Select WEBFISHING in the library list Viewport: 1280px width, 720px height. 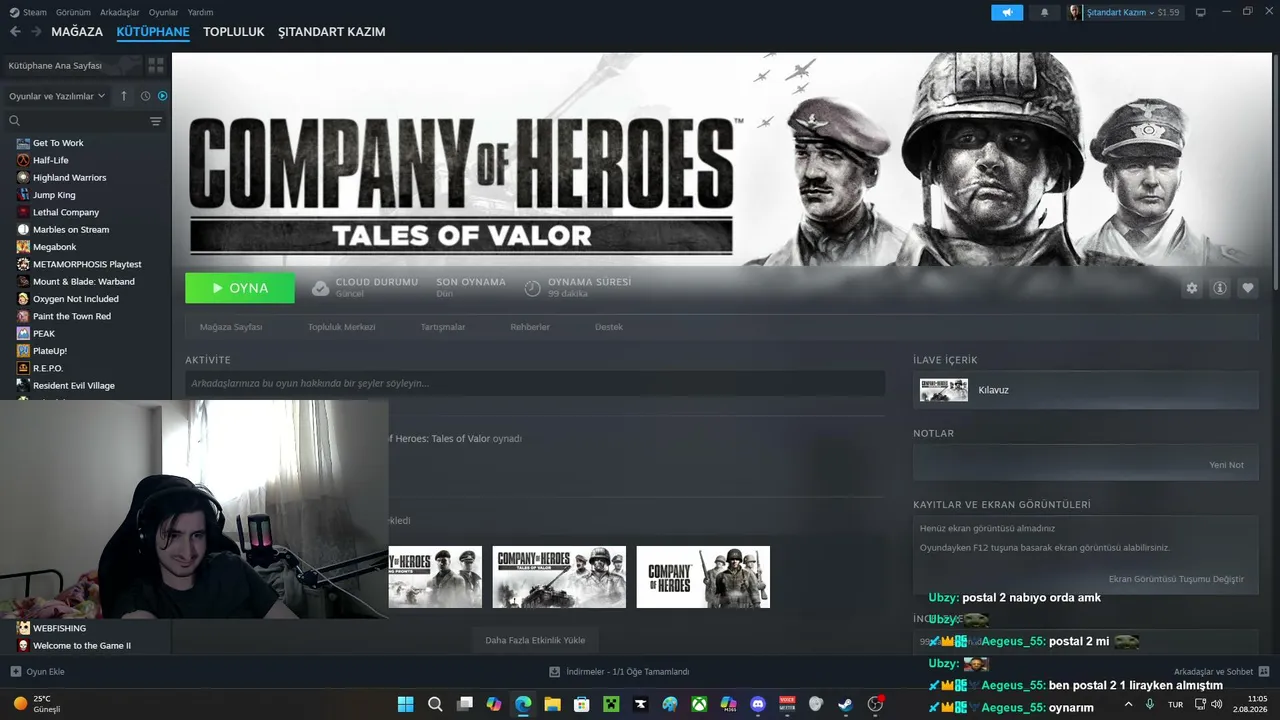[x=59, y=628]
